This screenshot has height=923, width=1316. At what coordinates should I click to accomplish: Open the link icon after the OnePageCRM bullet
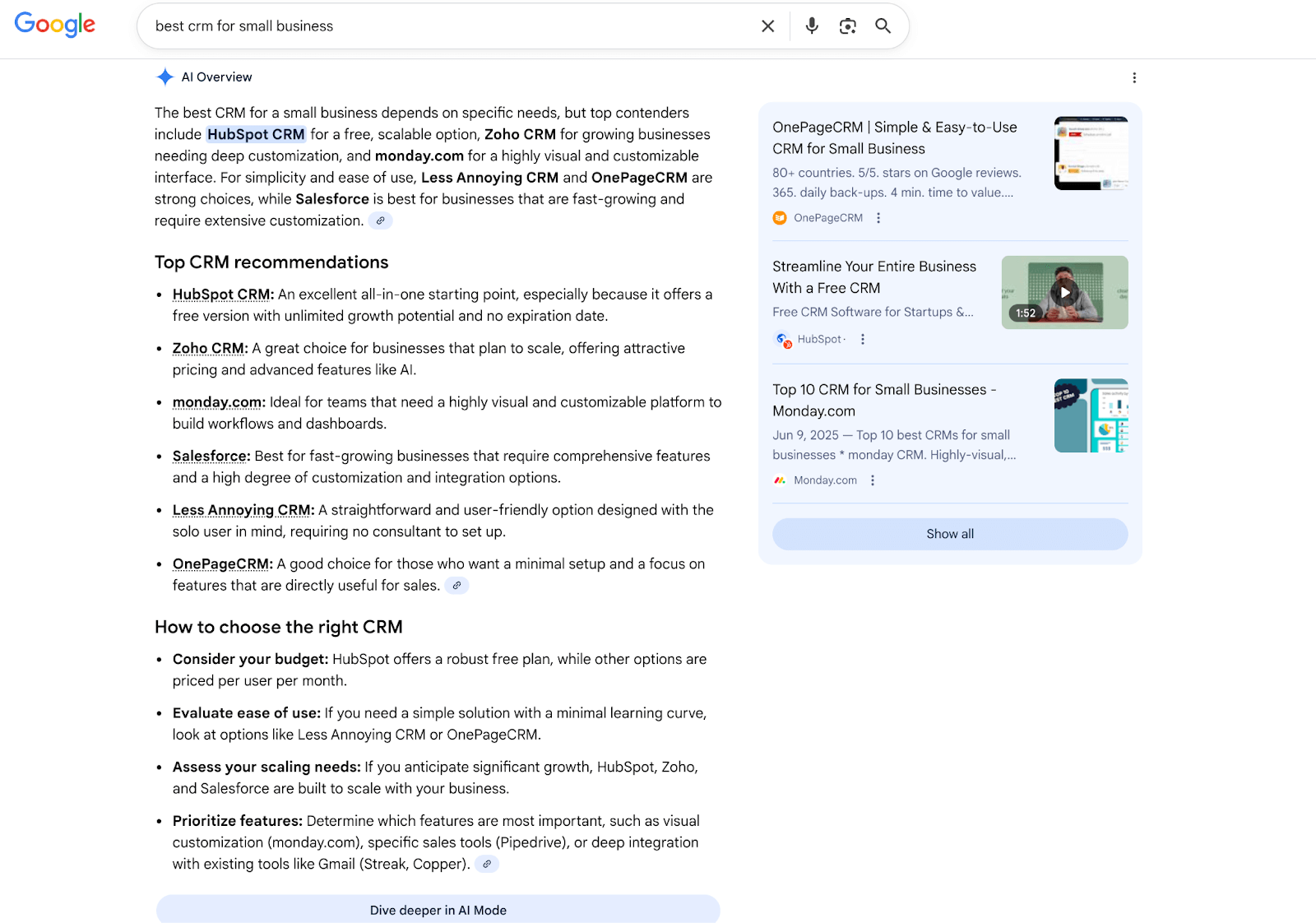click(457, 585)
